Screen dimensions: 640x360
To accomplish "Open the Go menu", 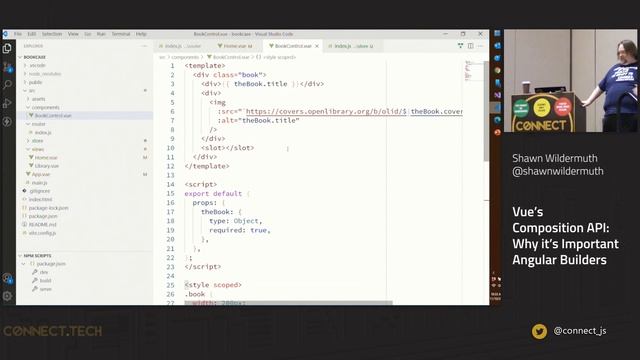I will pyautogui.click(x=88, y=34).
